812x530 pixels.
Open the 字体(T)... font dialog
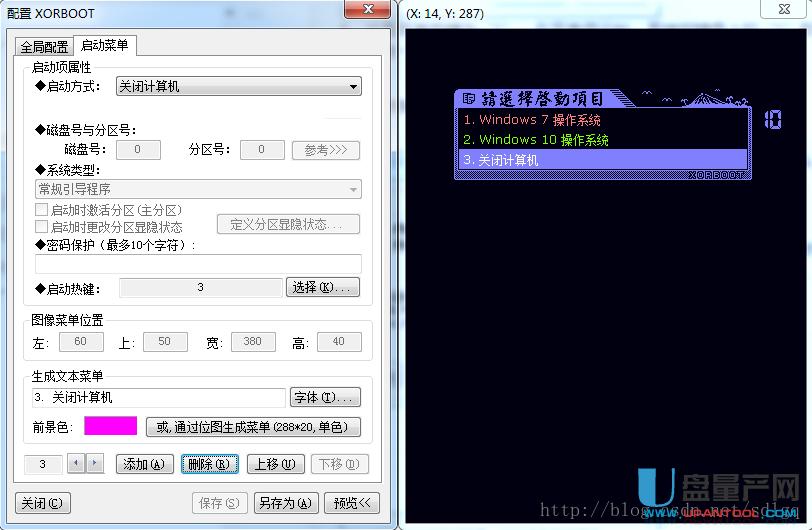click(325, 397)
